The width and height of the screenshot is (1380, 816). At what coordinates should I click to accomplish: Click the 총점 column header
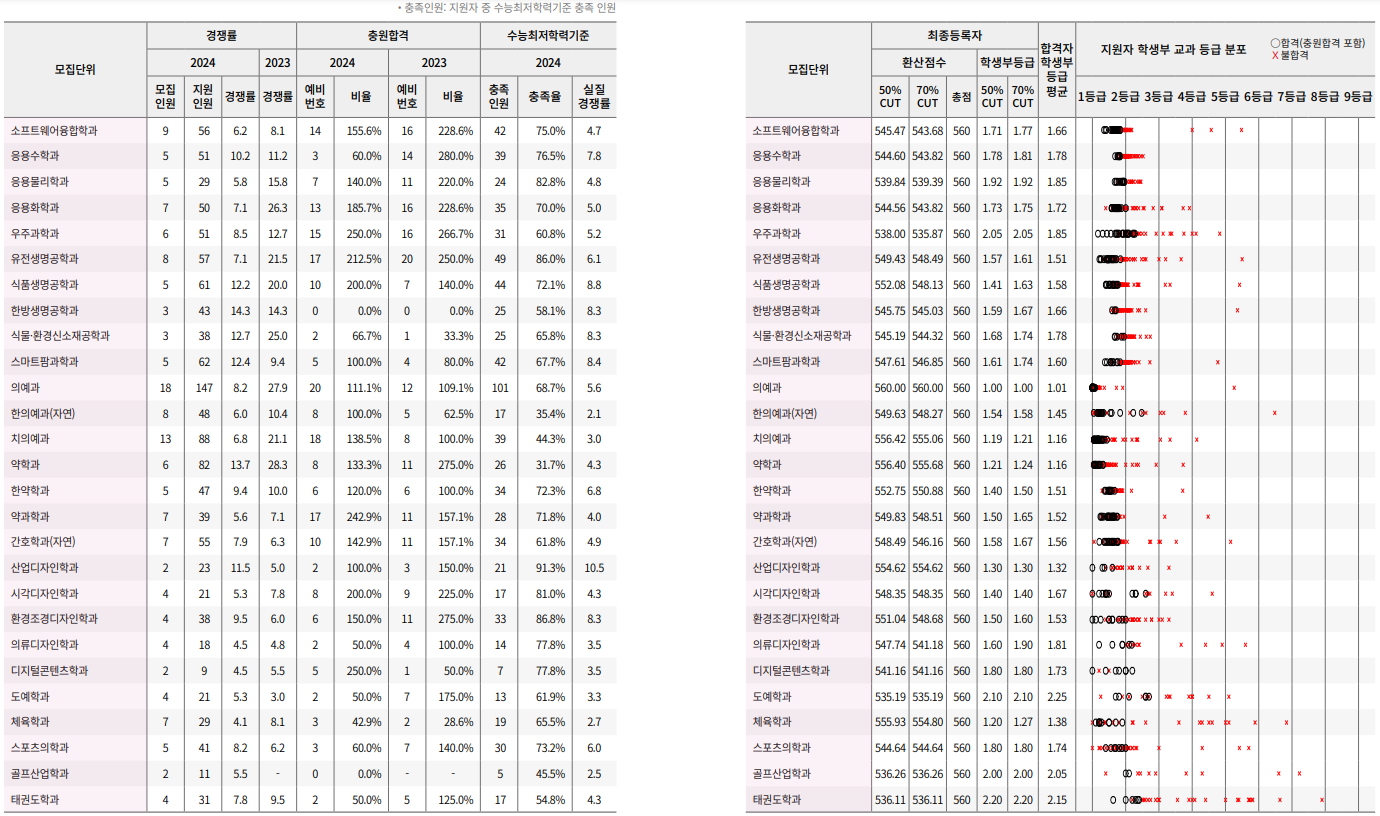tap(961, 96)
